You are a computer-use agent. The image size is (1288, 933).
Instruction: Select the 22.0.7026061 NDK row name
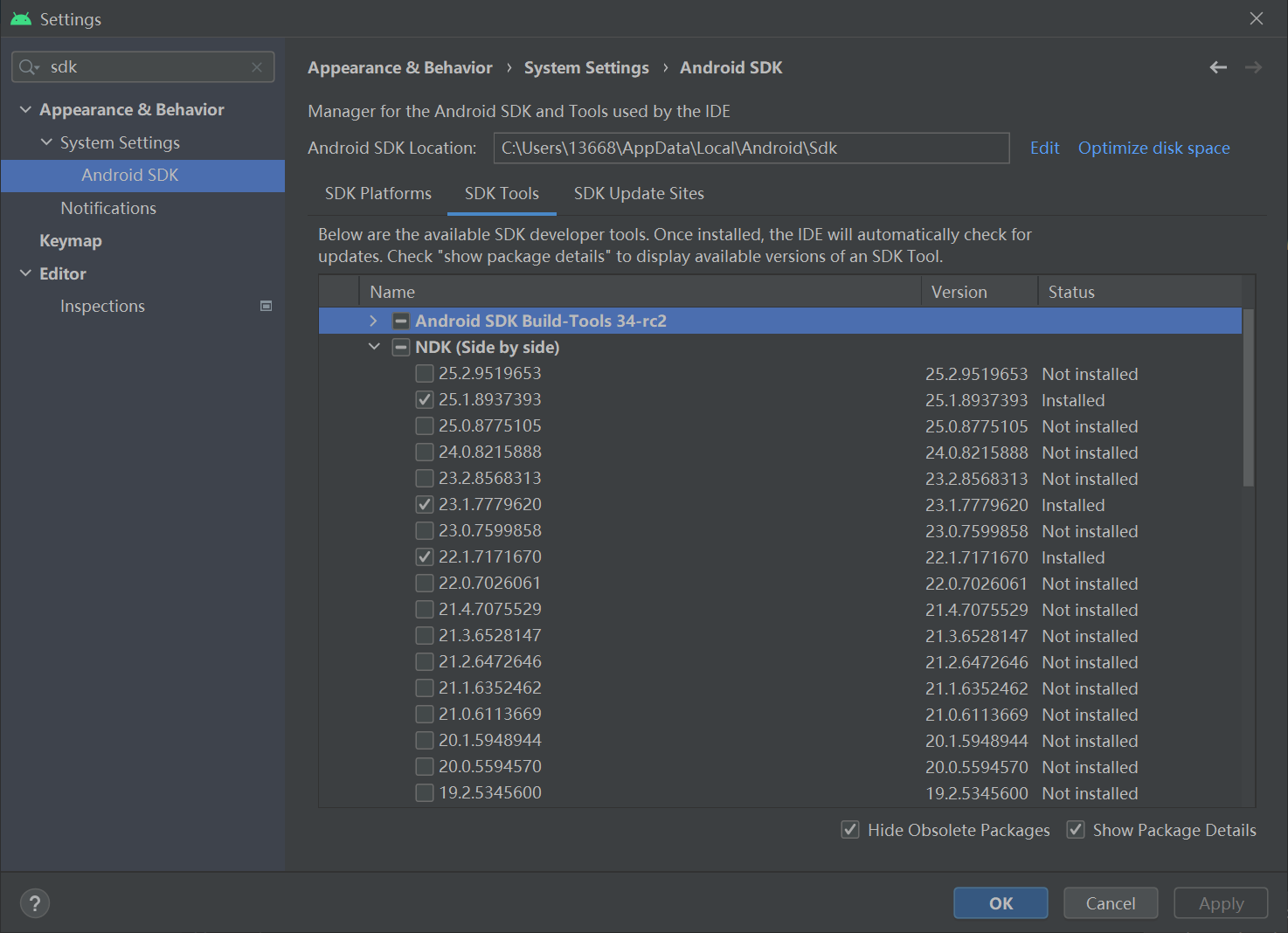point(489,583)
